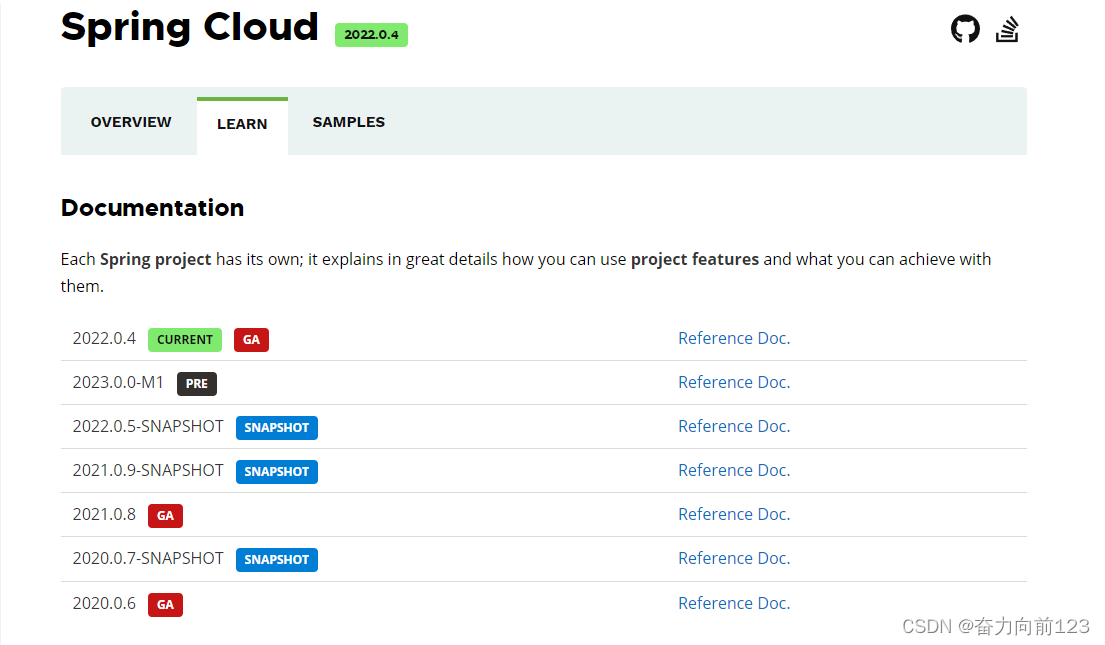Click the GA badge on 2020.0.6 row

[x=166, y=605]
